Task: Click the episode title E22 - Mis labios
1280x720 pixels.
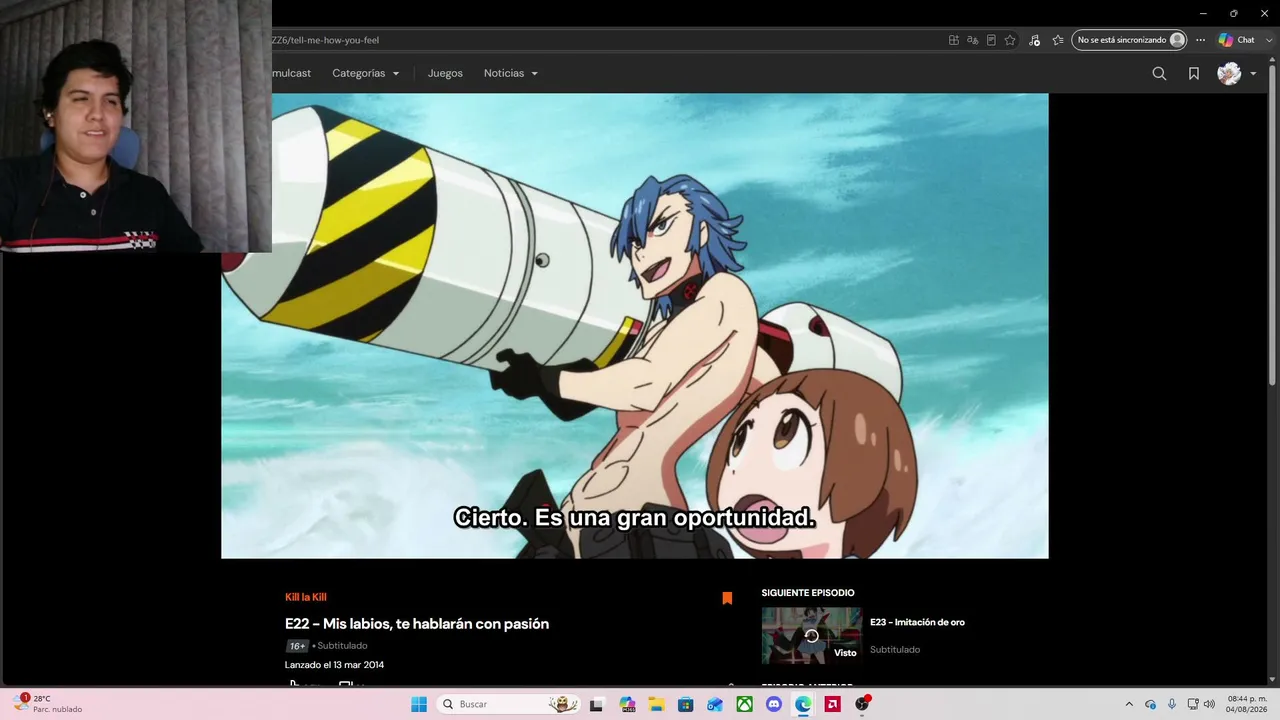Action: pyautogui.click(x=417, y=624)
